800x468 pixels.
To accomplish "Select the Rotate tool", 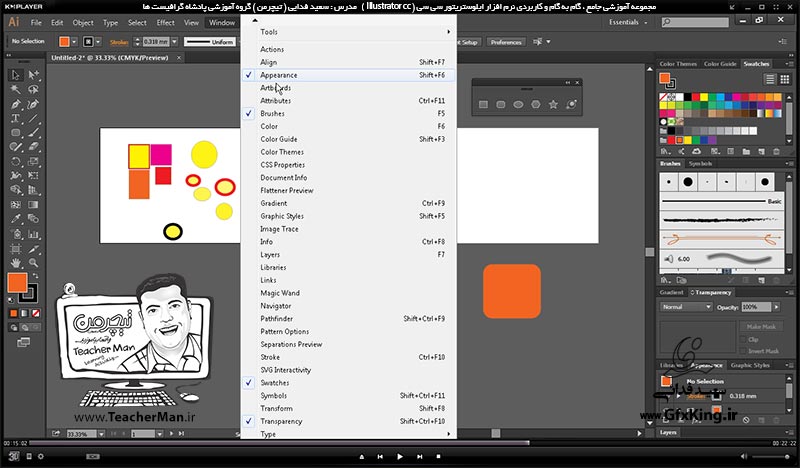I will [16, 161].
